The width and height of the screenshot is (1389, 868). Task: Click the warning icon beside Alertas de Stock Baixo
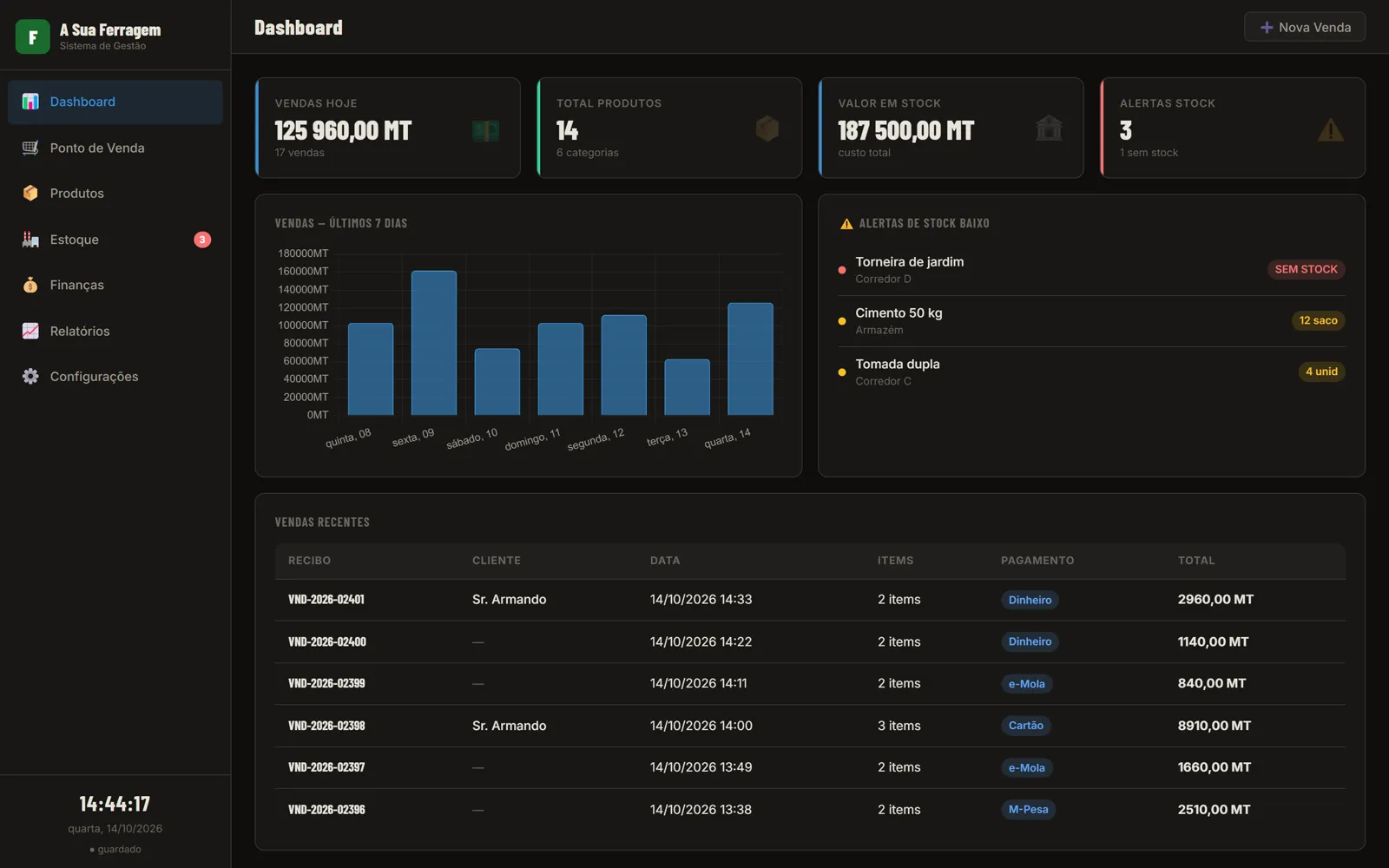(846, 224)
